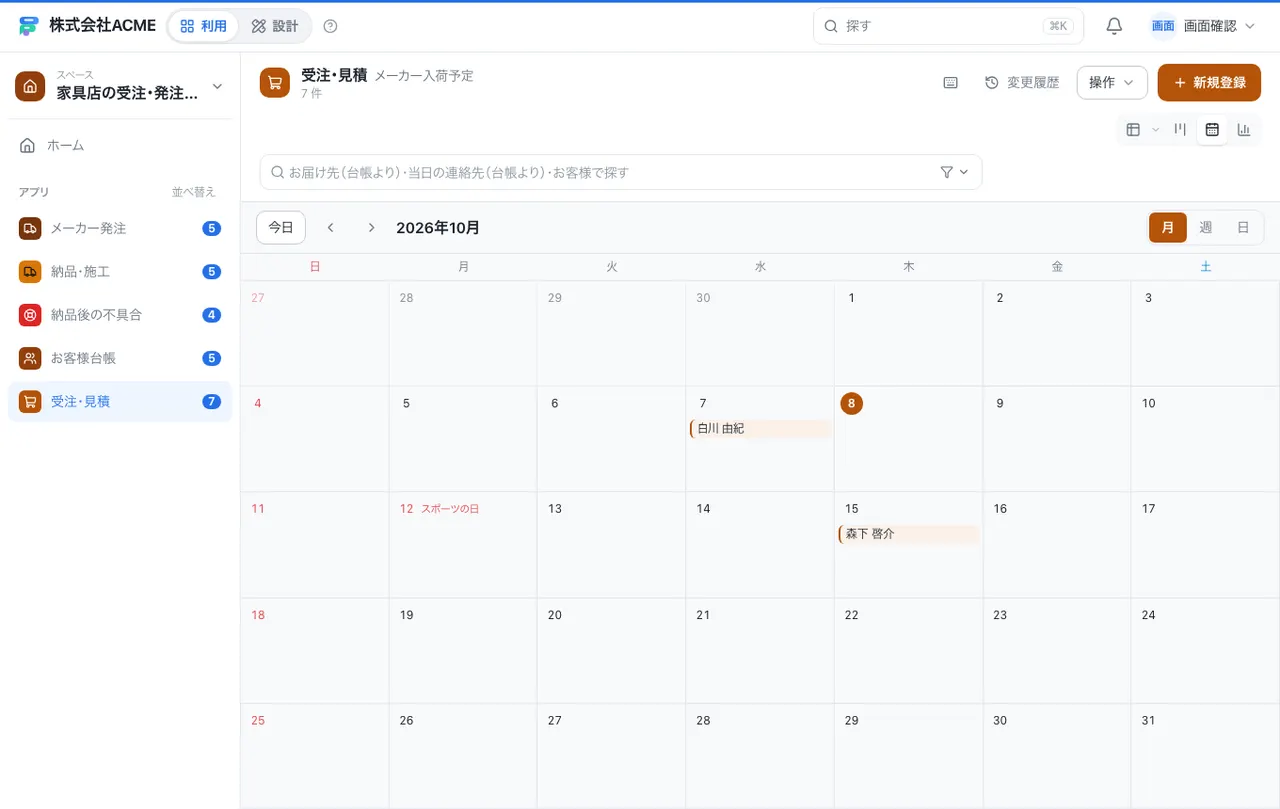
Task: Go to next month arrow
Action: coord(371,228)
